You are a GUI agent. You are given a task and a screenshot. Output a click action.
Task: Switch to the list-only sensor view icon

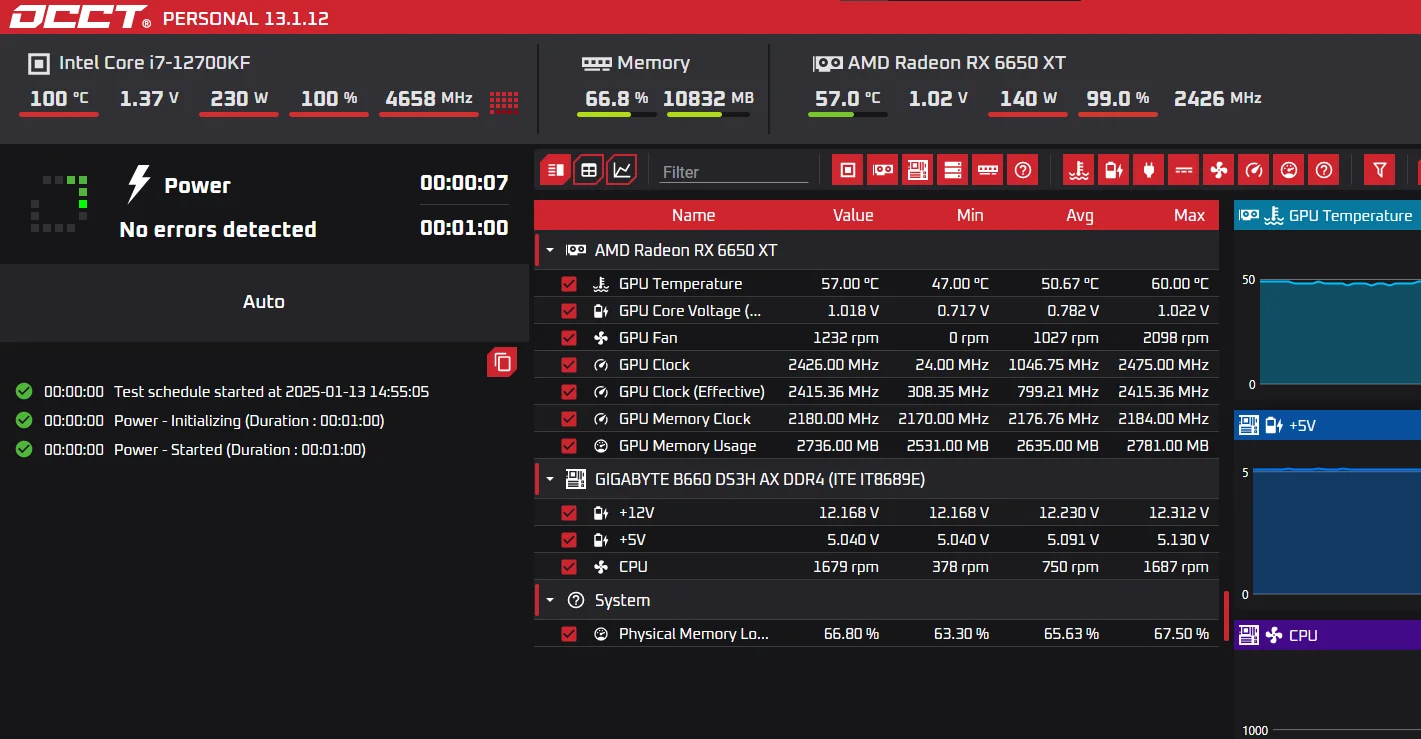point(556,170)
